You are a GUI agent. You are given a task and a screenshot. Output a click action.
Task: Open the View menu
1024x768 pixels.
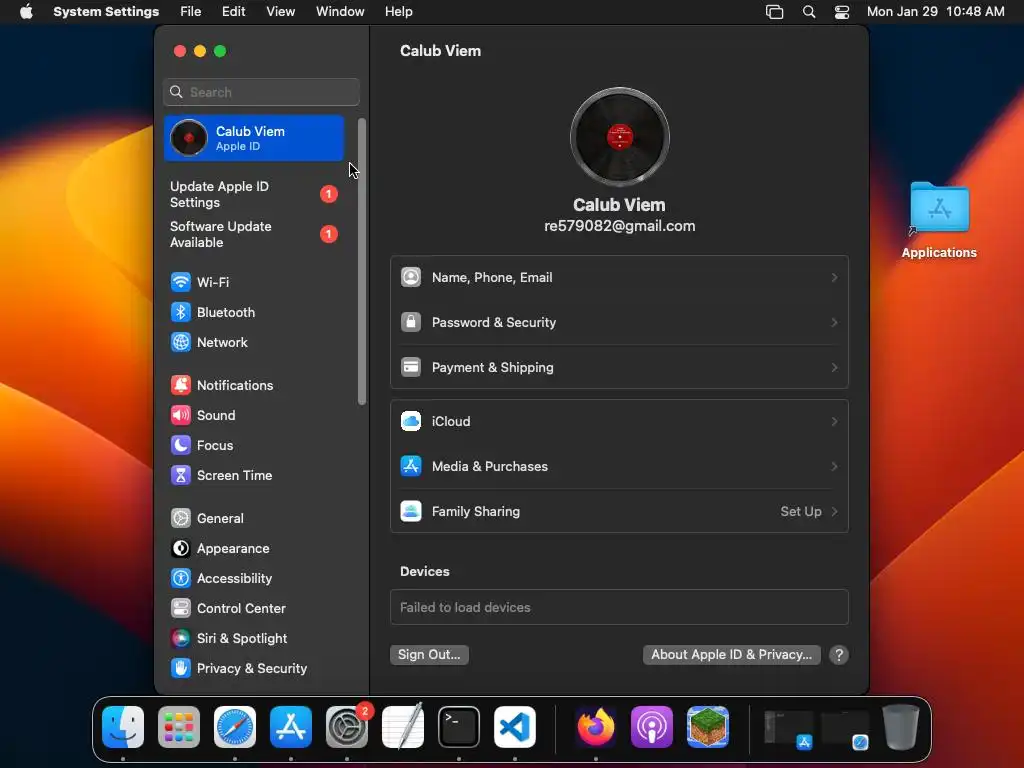281,12
